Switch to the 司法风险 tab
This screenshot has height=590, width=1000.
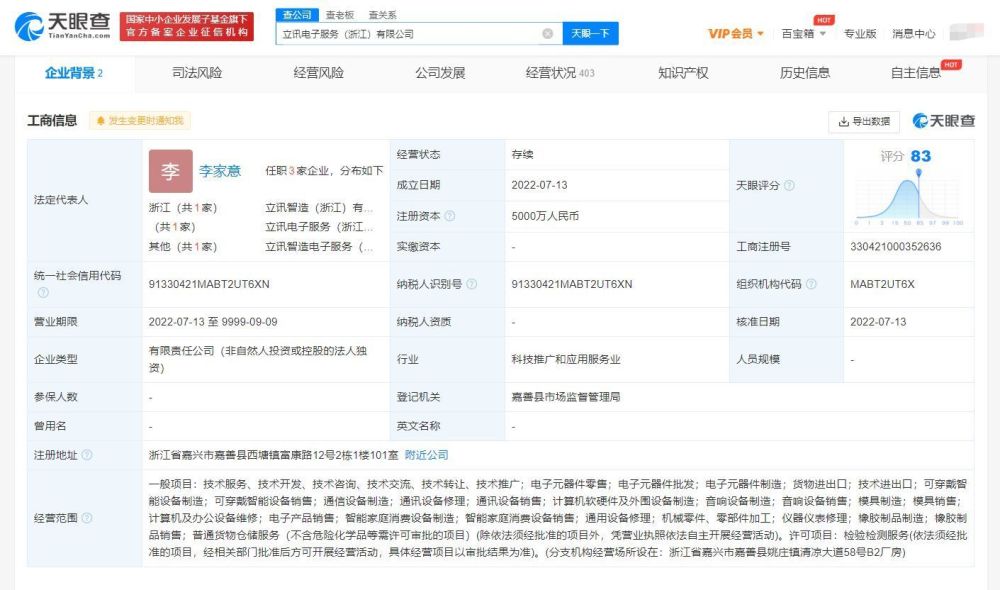(x=197, y=73)
